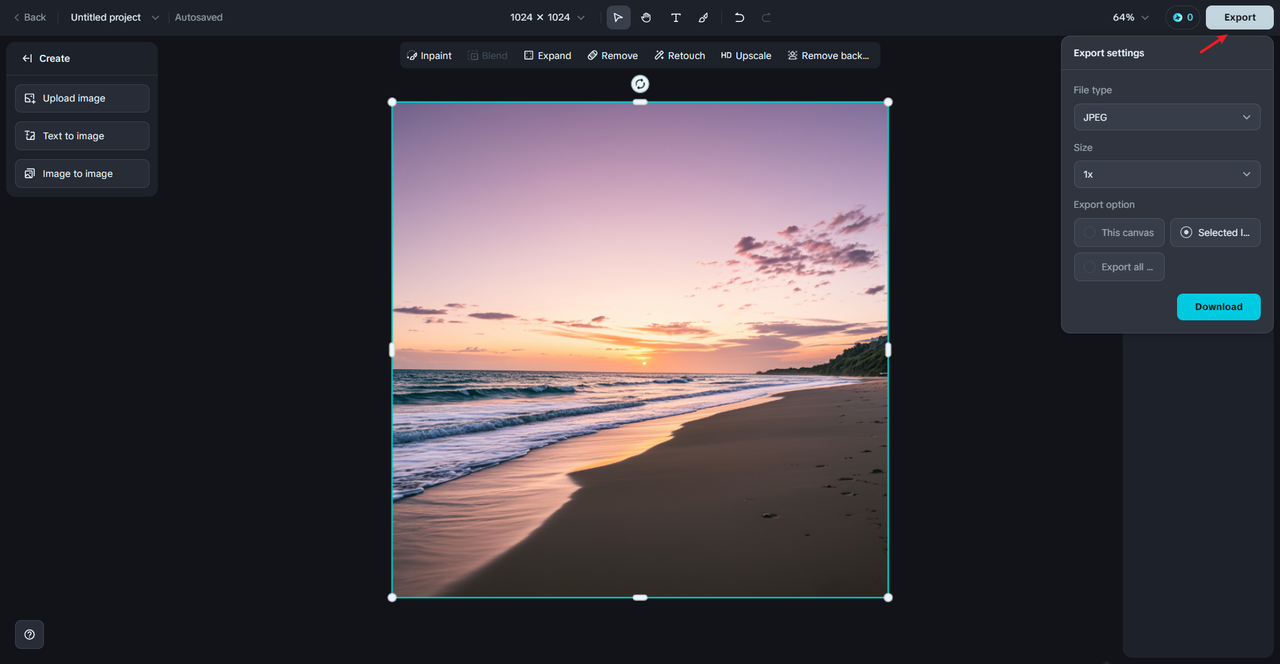Run Remove background on the image
The width and height of the screenshot is (1280, 664).
[829, 55]
